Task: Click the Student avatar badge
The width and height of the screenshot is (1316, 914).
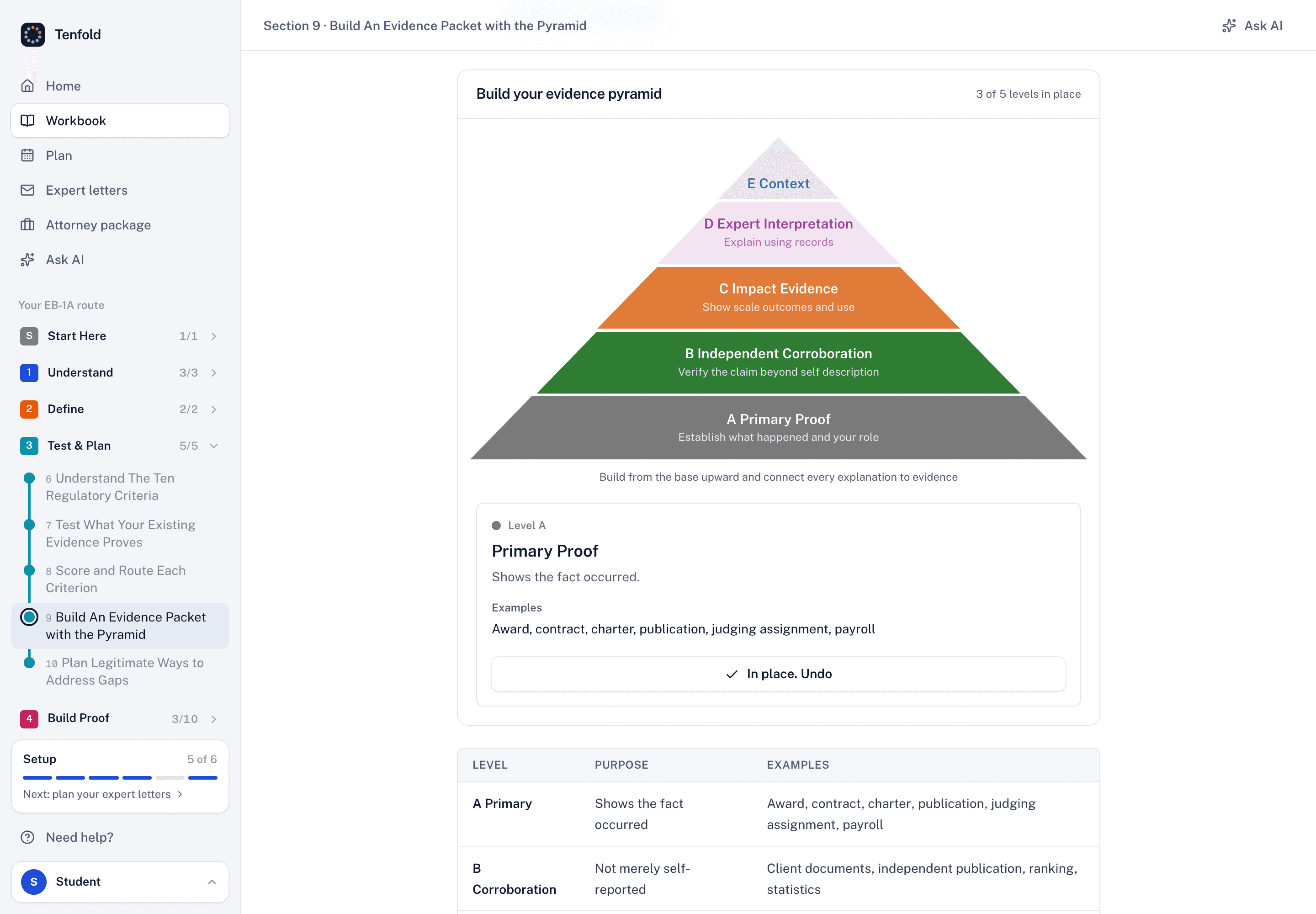Action: (34, 882)
